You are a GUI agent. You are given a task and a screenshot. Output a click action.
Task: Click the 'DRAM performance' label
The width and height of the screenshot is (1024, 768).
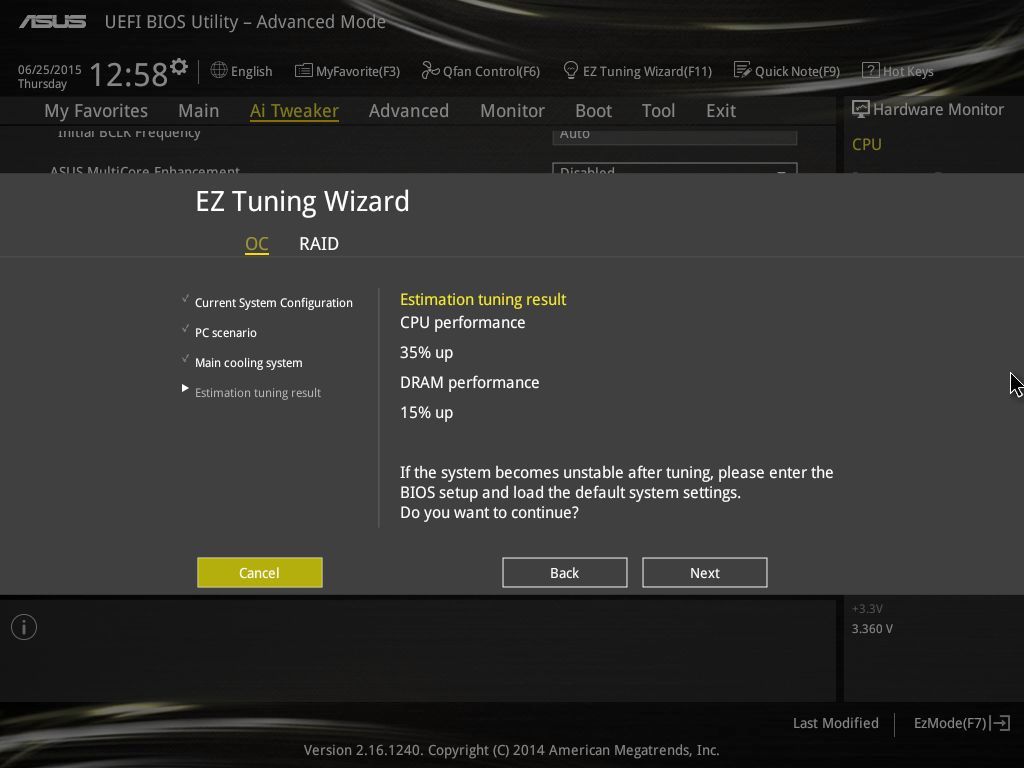tap(470, 383)
